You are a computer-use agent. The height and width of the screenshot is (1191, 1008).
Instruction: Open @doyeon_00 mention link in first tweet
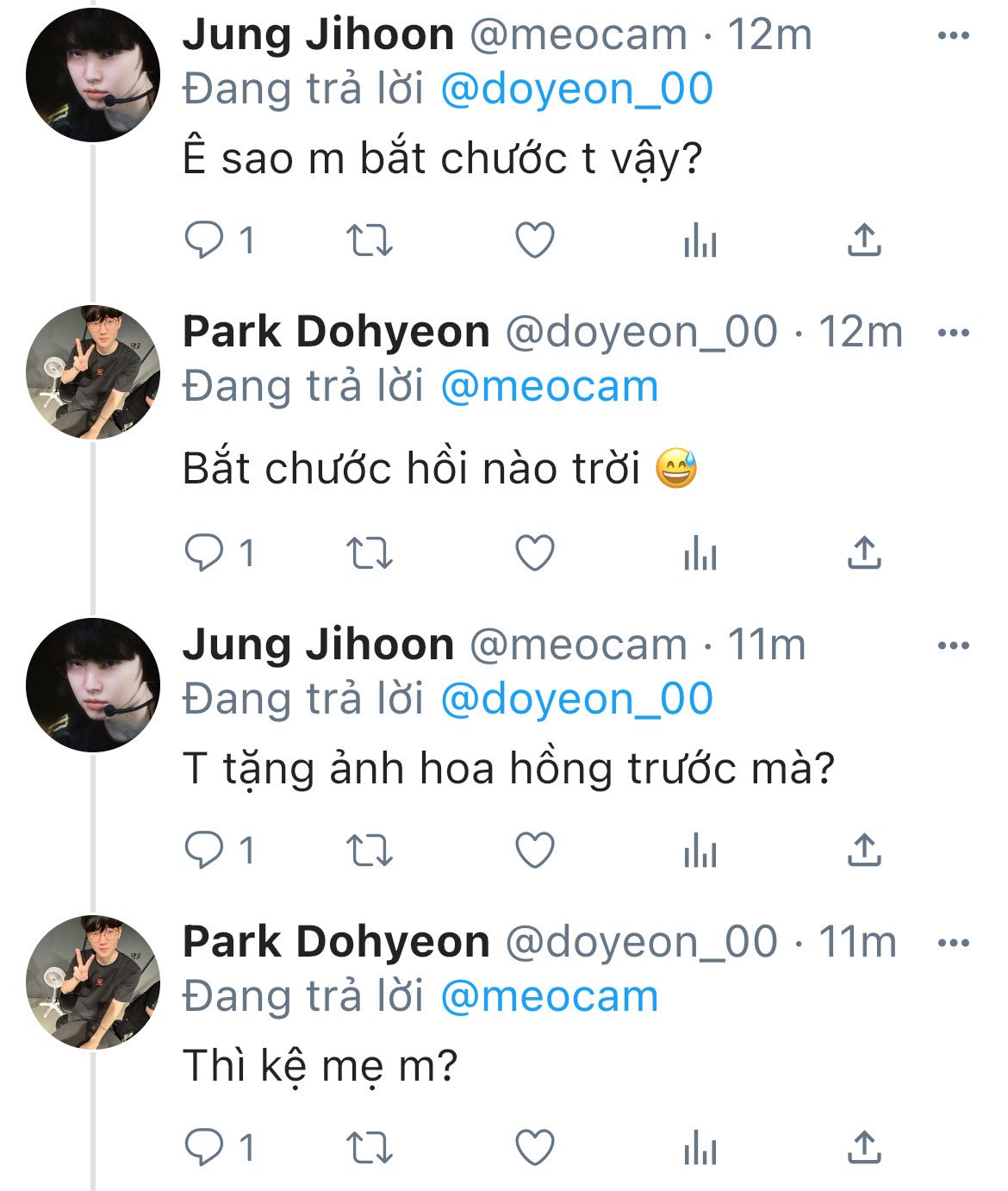click(576, 90)
